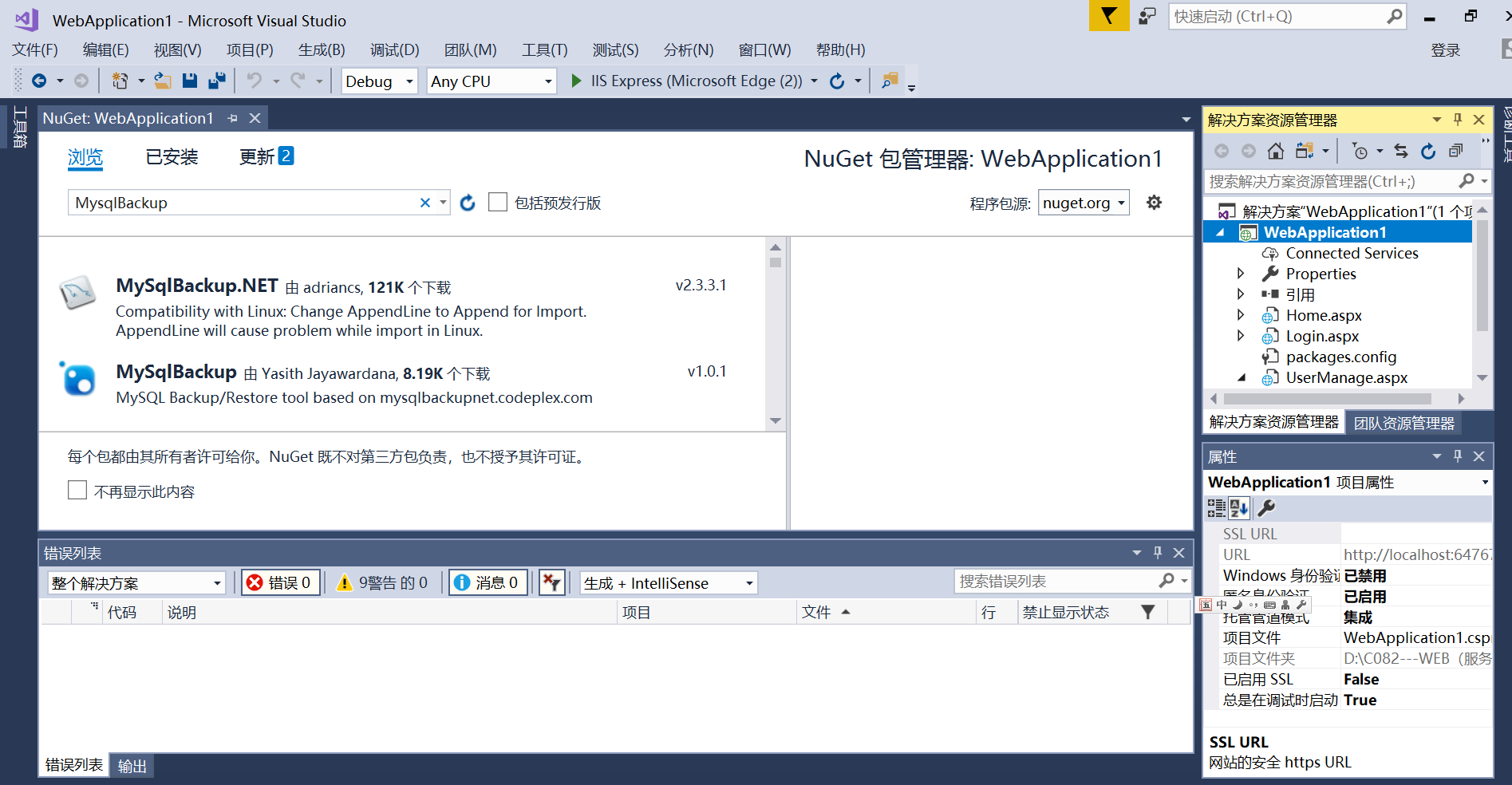Open Property Pages wrench icon

pyautogui.click(x=1266, y=507)
